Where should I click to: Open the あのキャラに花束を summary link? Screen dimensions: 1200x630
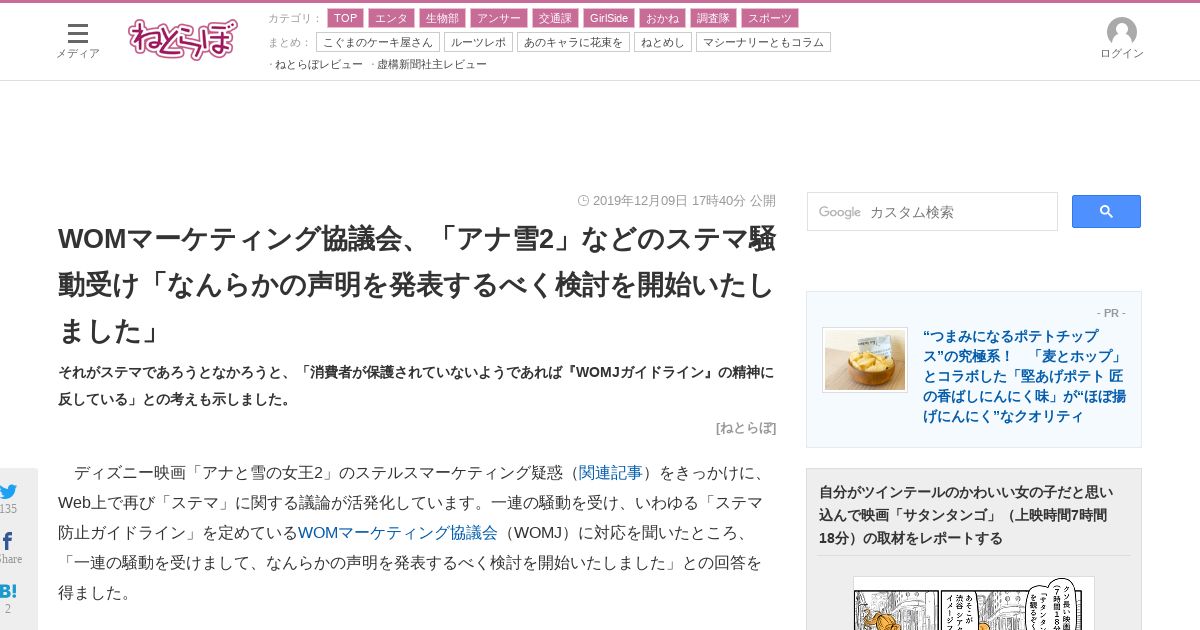(573, 42)
